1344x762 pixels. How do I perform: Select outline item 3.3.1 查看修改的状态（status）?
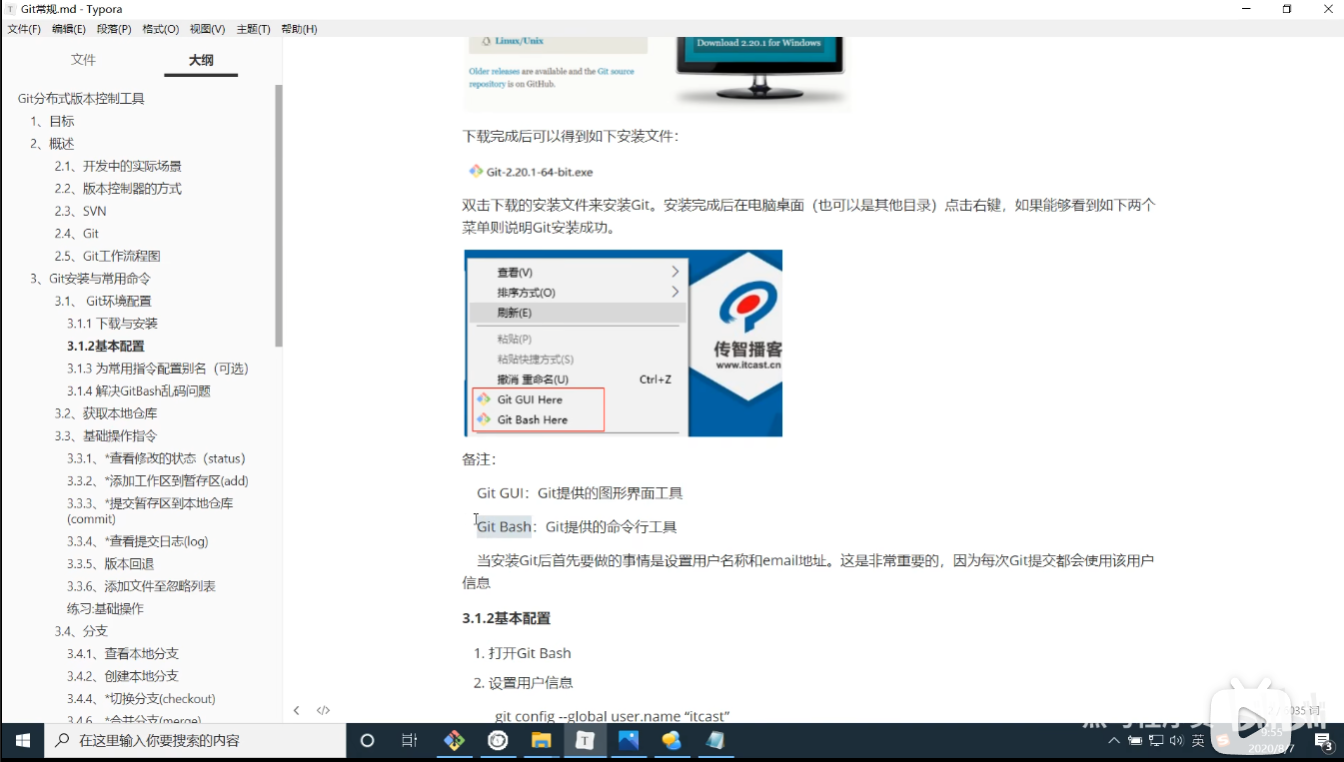pyautogui.click(x=157, y=459)
